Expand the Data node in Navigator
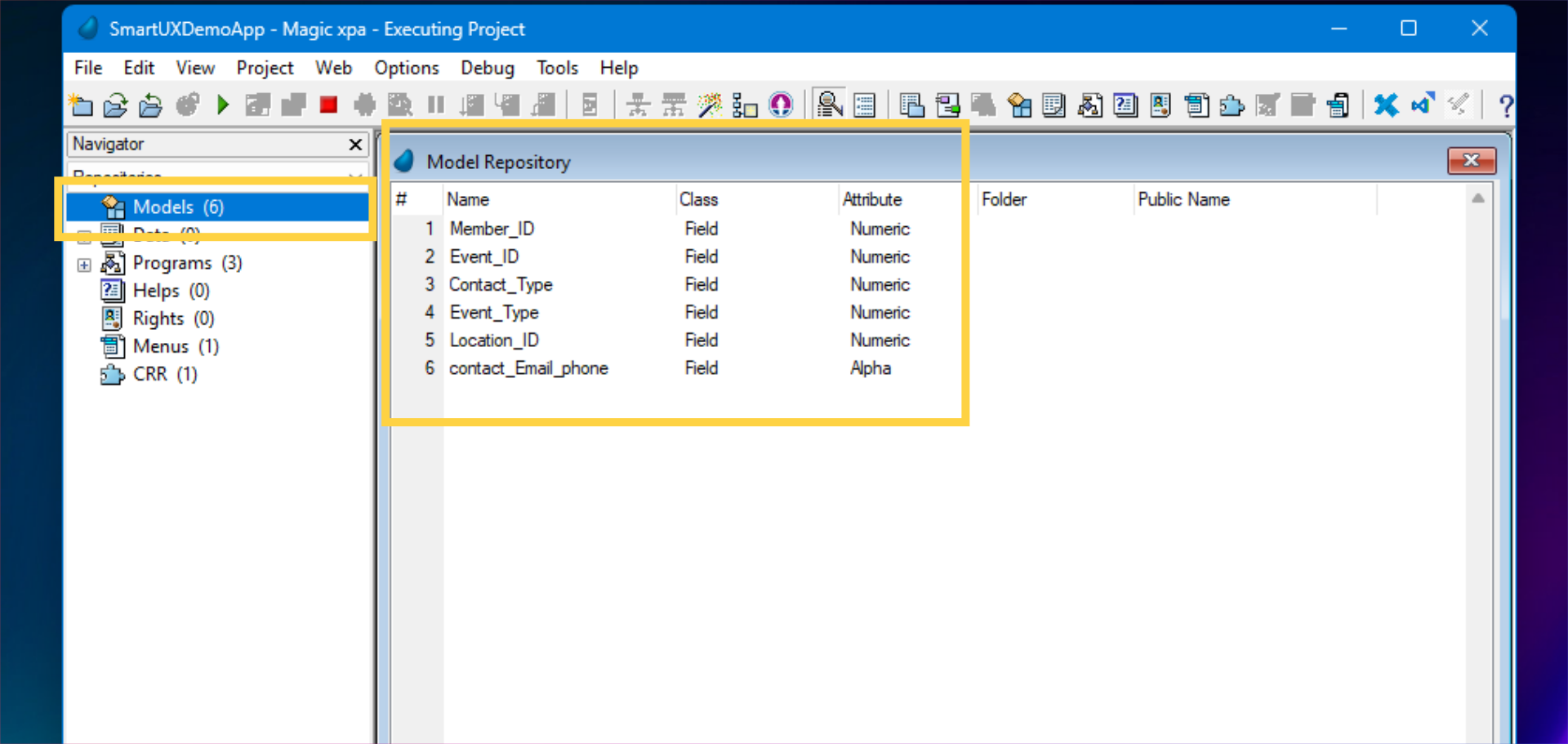1568x744 pixels. [x=84, y=236]
